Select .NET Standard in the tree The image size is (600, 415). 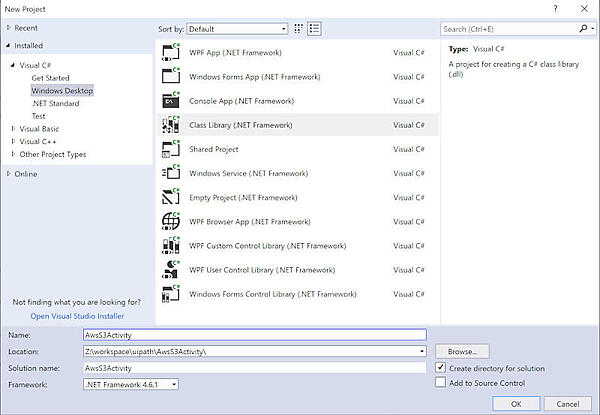click(x=55, y=103)
